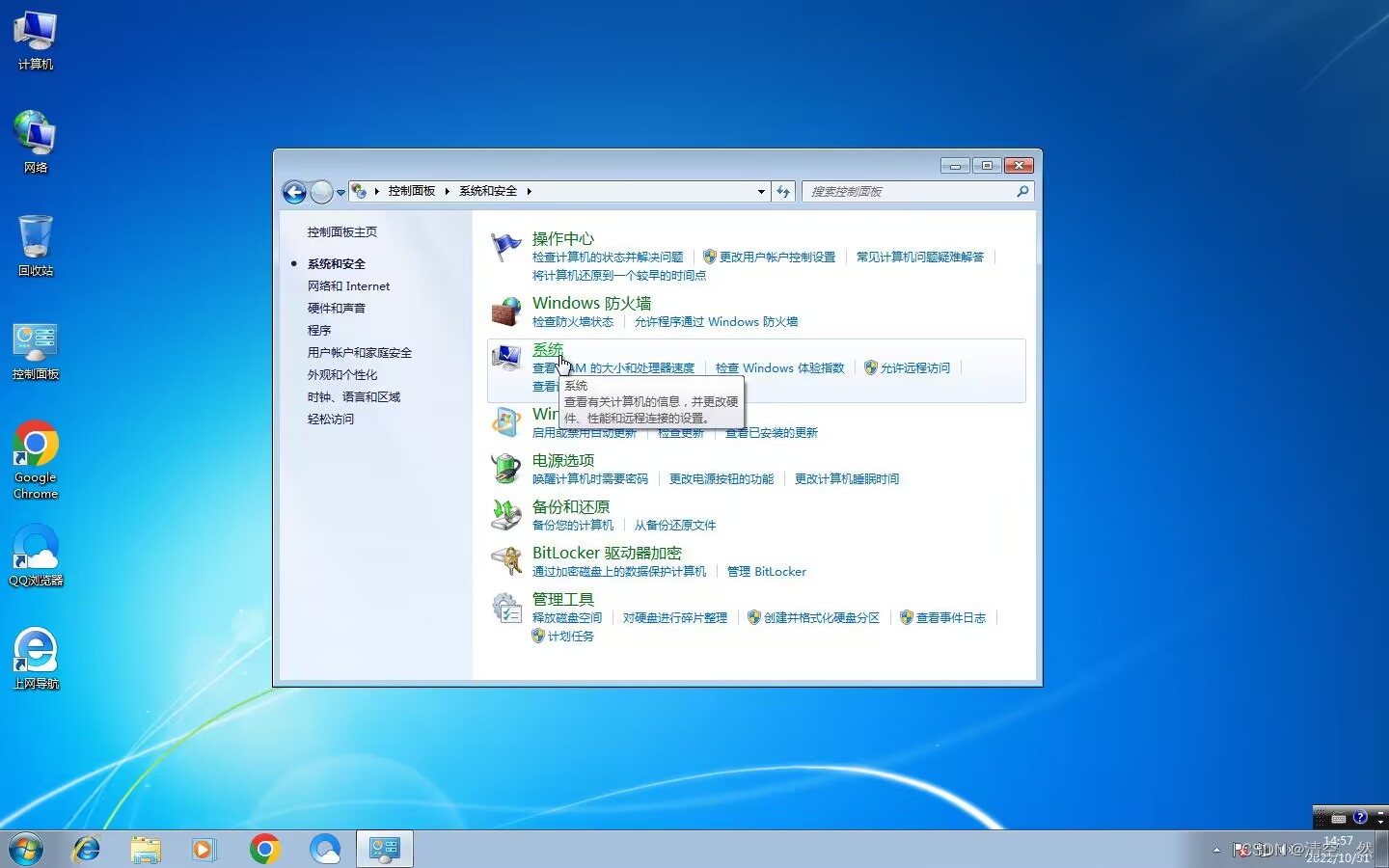The height and width of the screenshot is (868, 1389).
Task: Click 检查防火墙状态 link
Action: [x=573, y=321]
